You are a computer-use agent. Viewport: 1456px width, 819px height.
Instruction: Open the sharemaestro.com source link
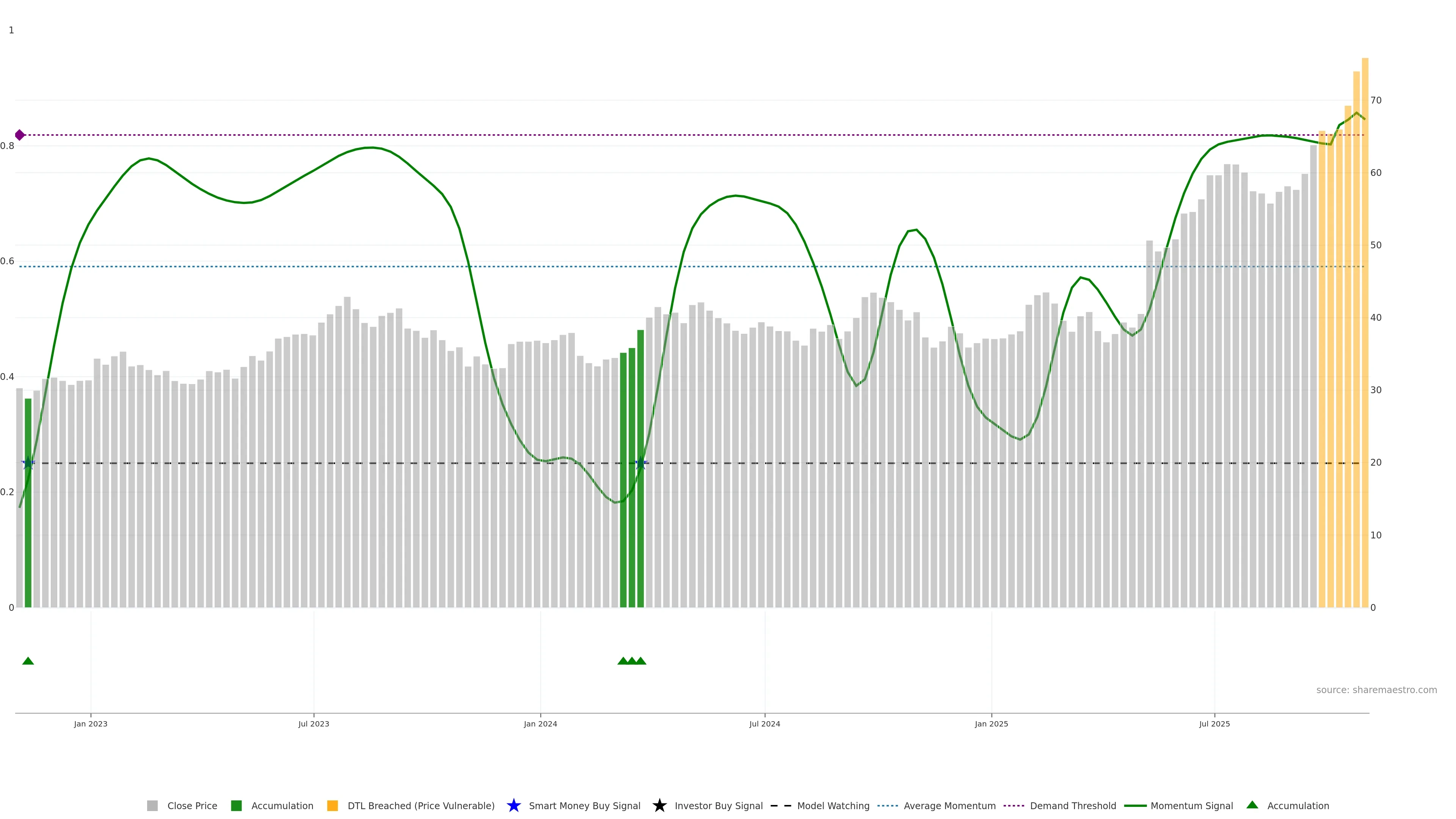click(1376, 690)
